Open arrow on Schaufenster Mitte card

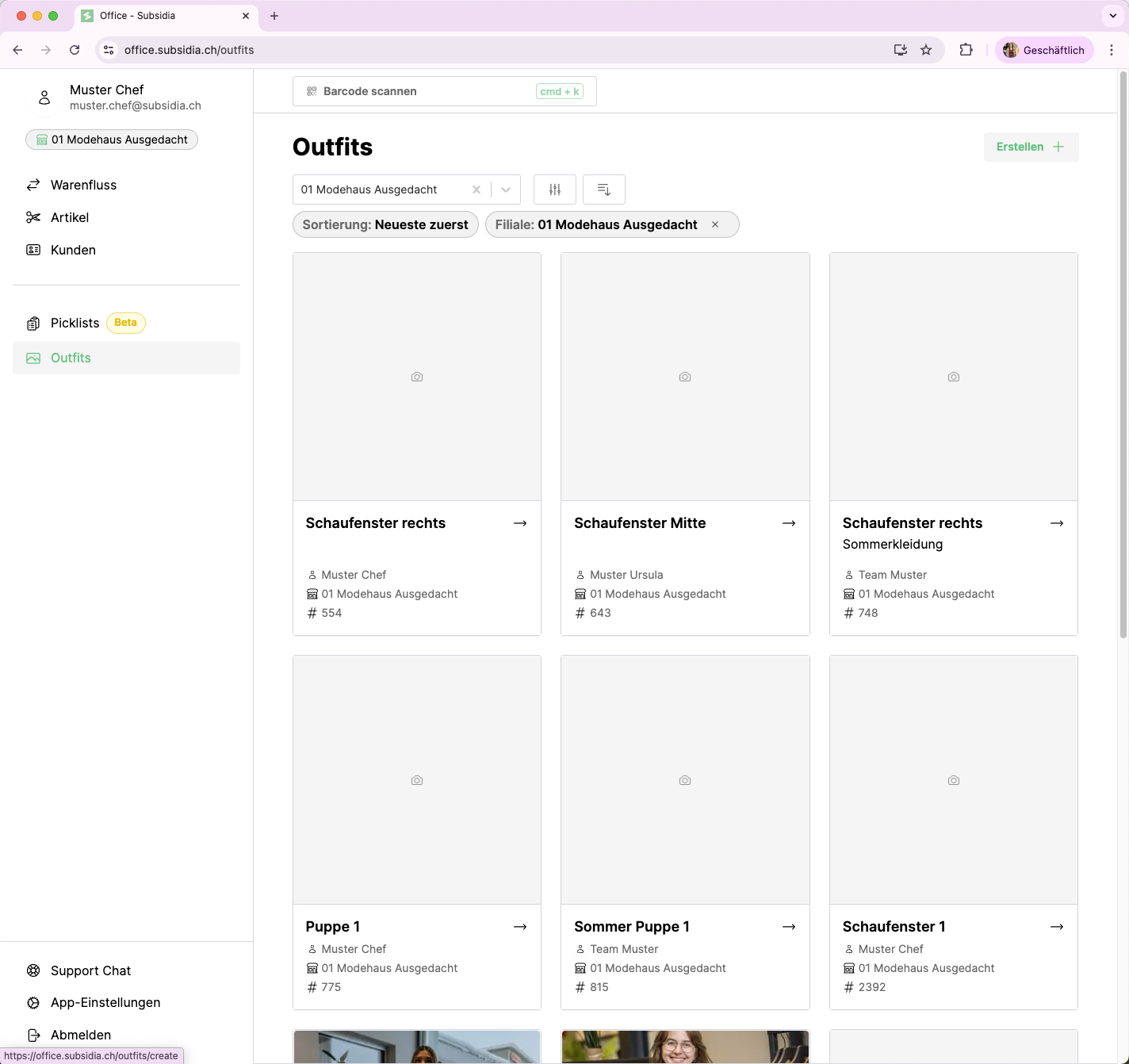[789, 523]
